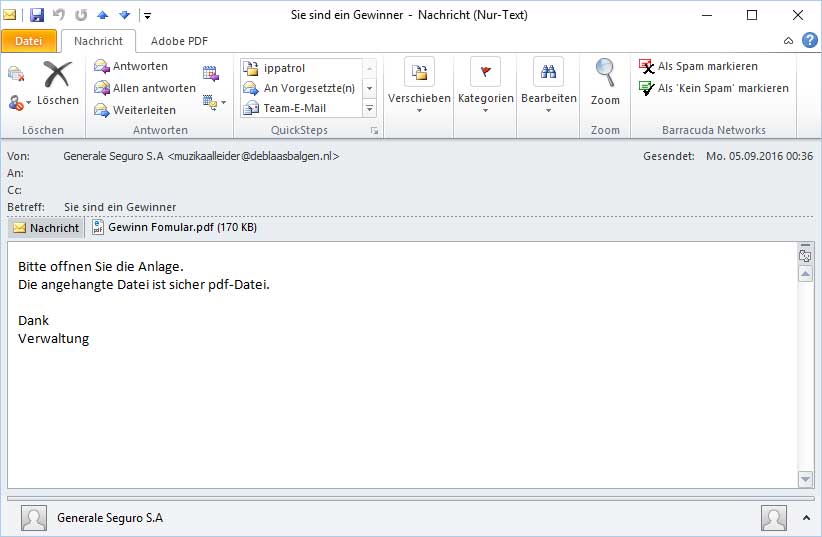Collapse the people pane at bottom

tap(804, 518)
